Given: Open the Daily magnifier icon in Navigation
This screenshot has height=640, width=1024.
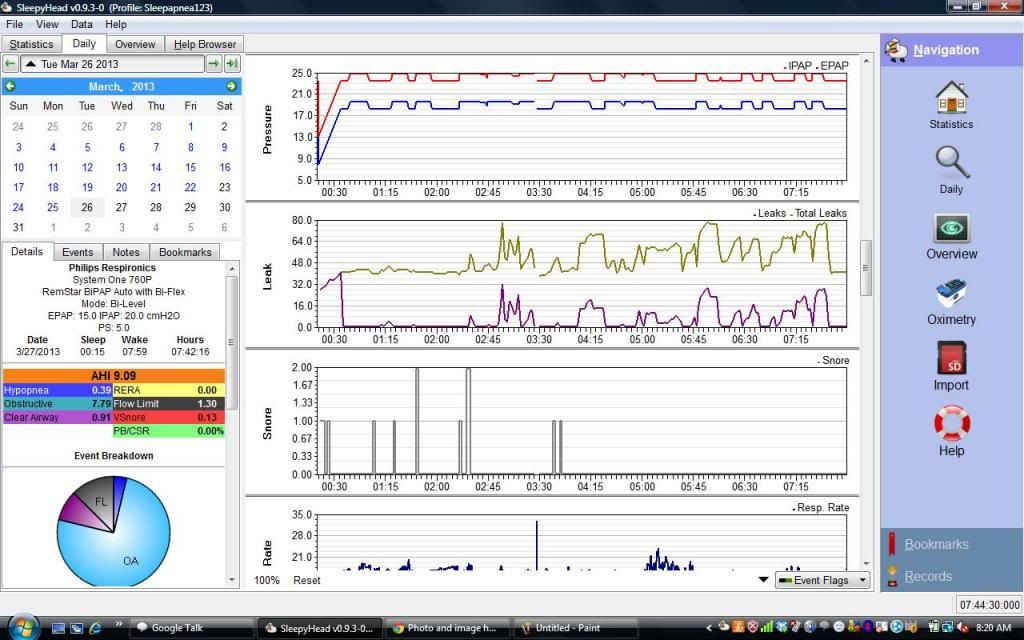Looking at the screenshot, I should coord(951,170).
